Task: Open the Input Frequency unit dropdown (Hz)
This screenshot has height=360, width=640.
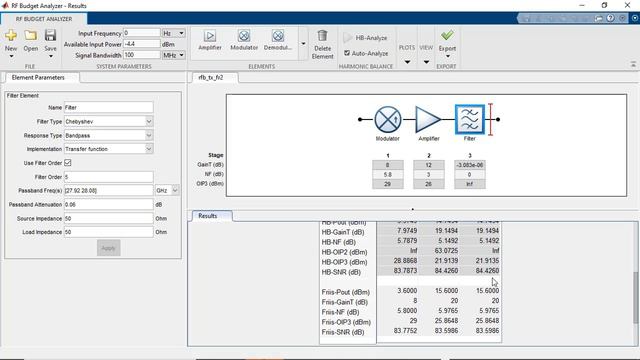Action: coord(173,33)
